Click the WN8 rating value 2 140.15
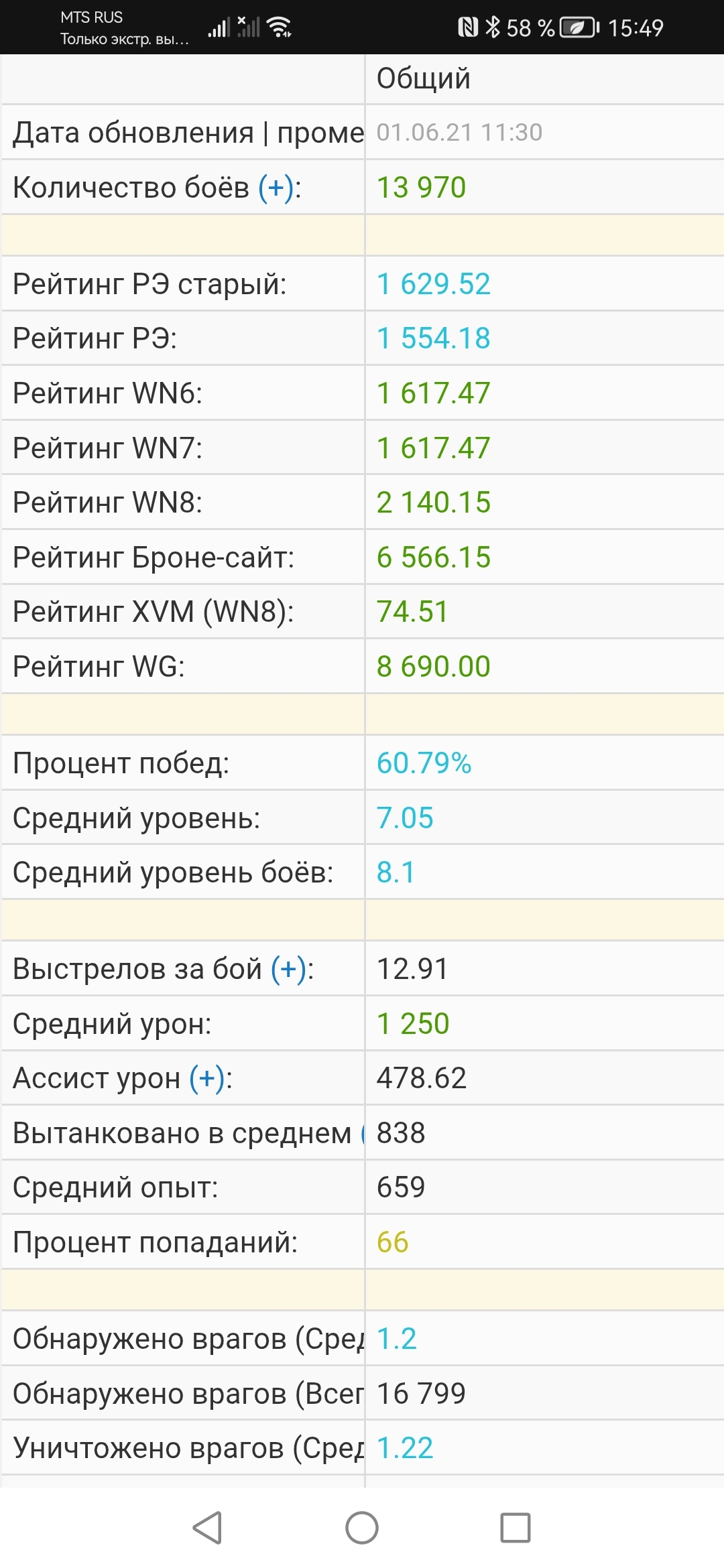Screen dimensions: 724x1568 (434, 503)
